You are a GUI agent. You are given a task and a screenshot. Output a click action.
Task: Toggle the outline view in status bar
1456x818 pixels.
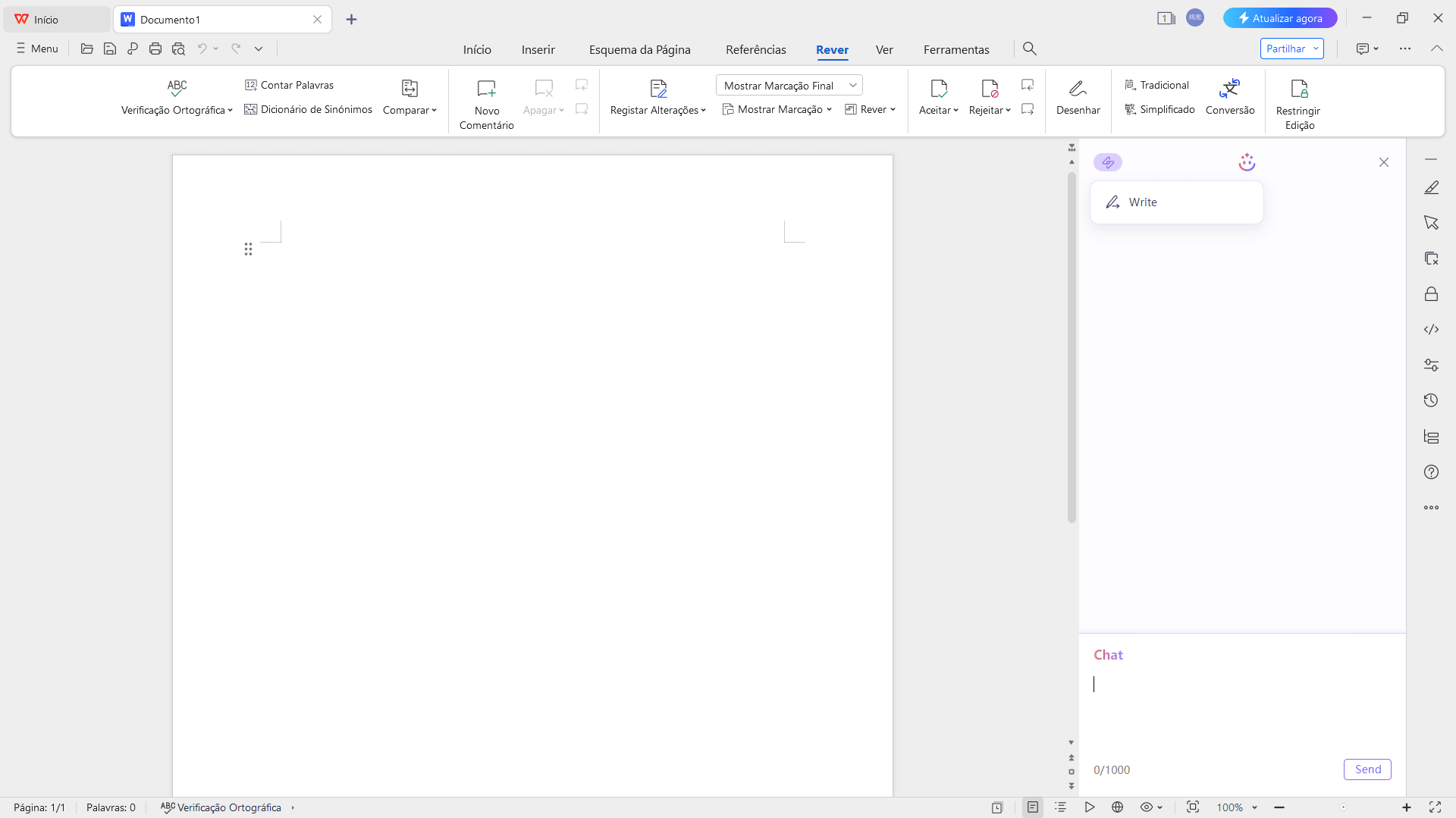click(x=1060, y=807)
